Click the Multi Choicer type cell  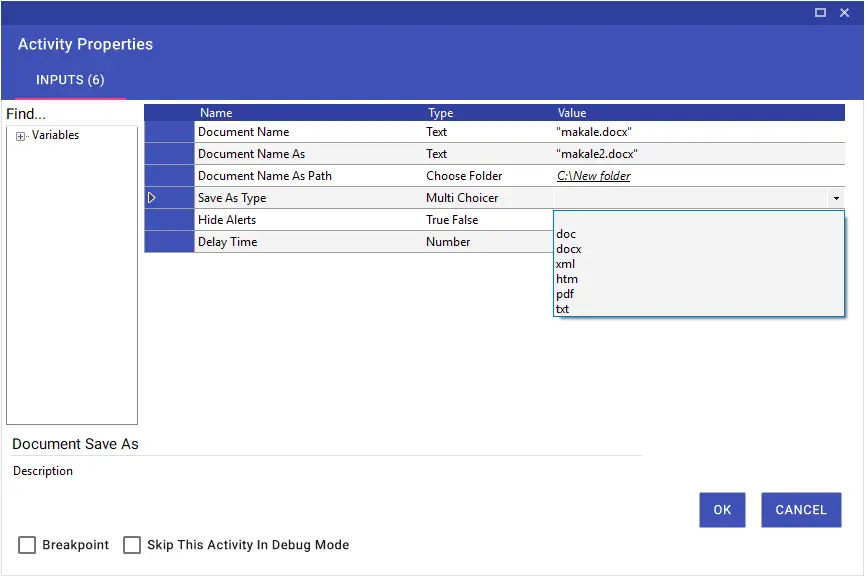462,198
